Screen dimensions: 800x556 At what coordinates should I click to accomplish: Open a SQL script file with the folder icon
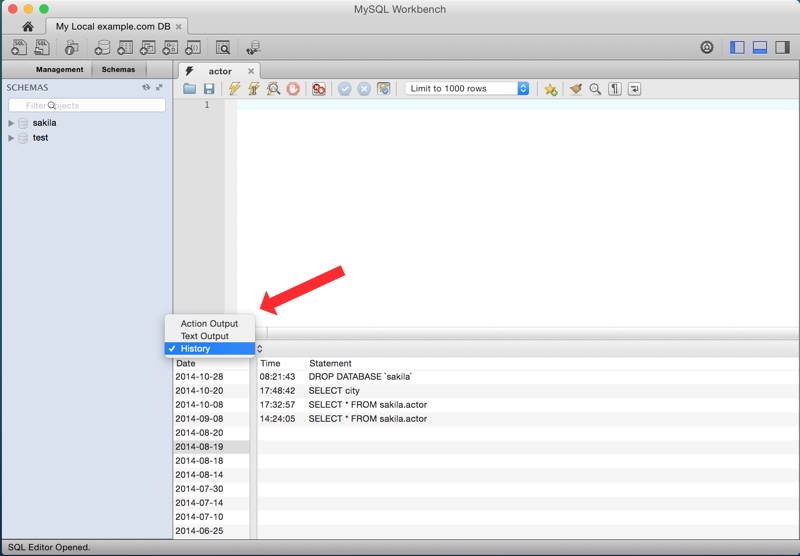[189, 89]
